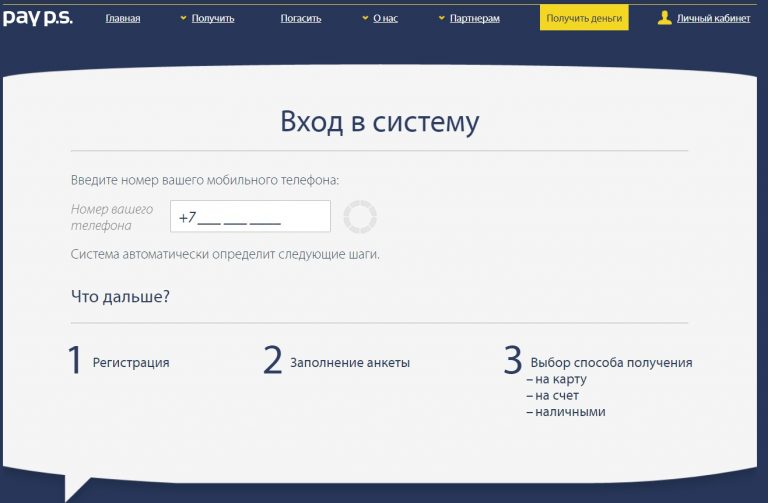Expand the Партнерам dropdown arrow

441,18
